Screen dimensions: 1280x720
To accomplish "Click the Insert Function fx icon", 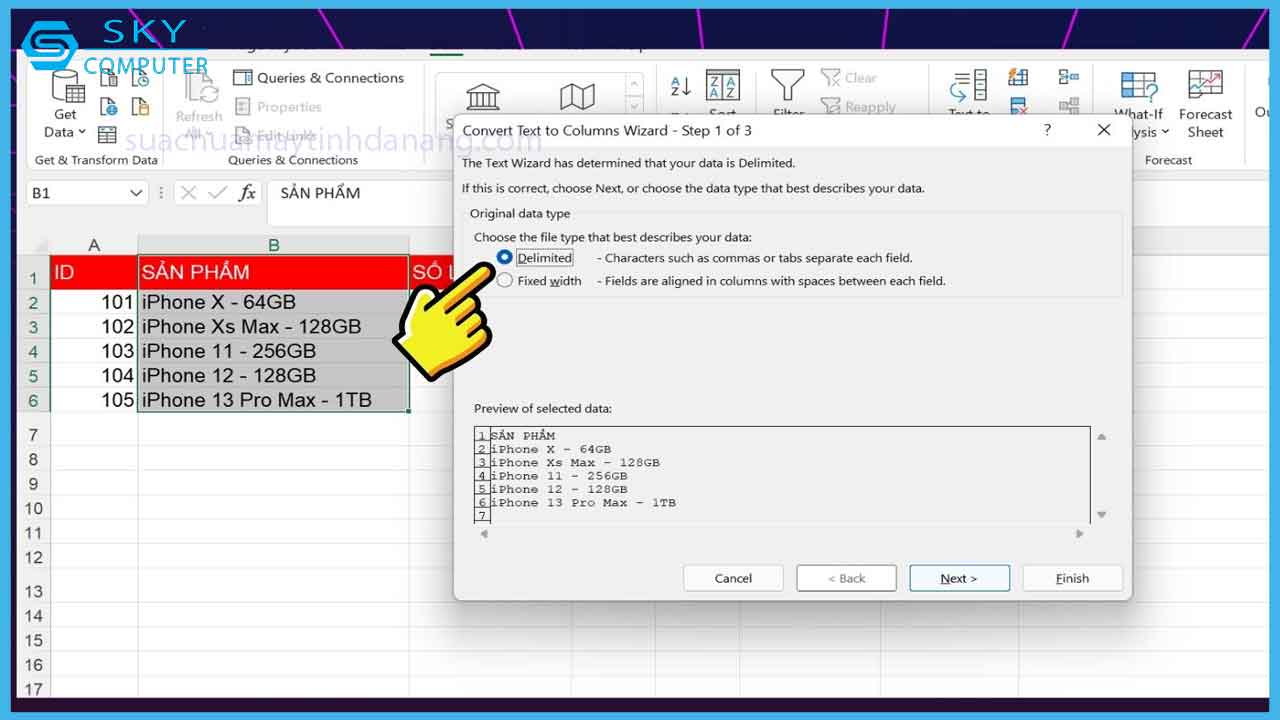I will point(247,193).
